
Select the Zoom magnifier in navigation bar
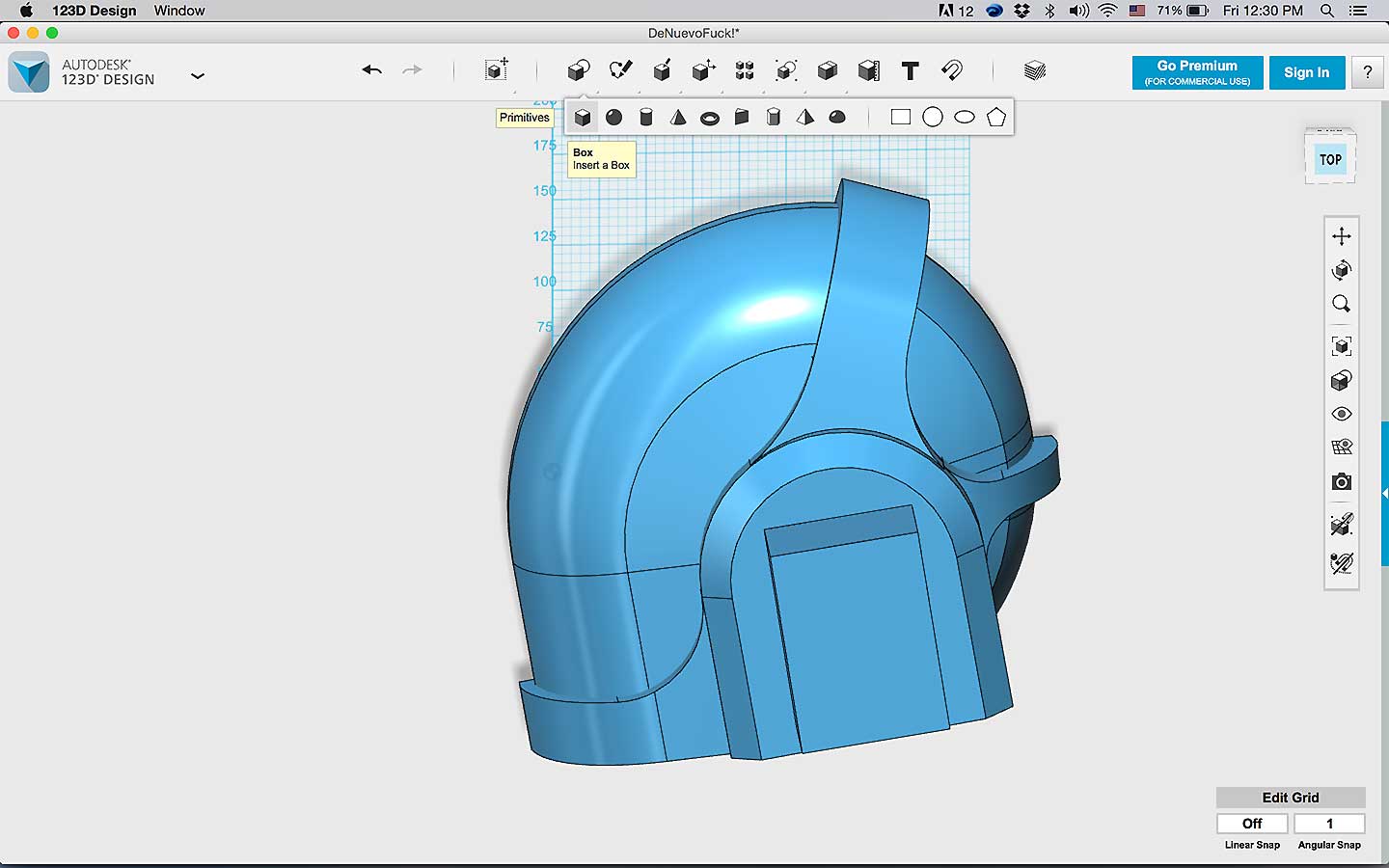pos(1342,304)
